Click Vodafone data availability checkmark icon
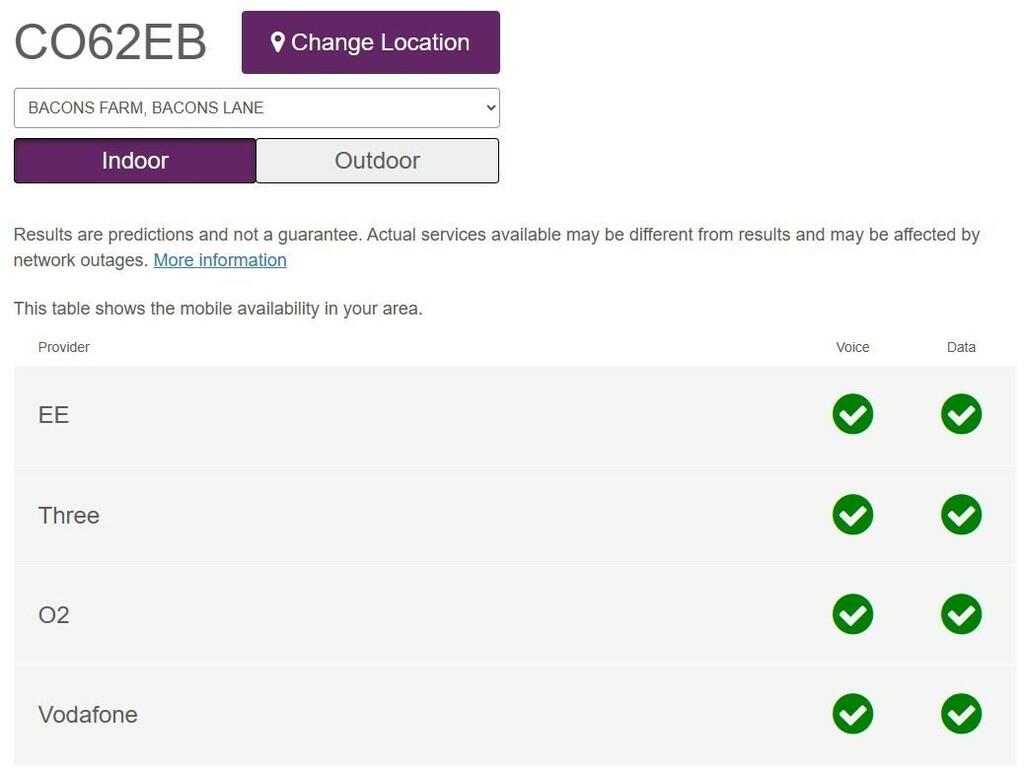The image size is (1024, 772). coord(961,714)
